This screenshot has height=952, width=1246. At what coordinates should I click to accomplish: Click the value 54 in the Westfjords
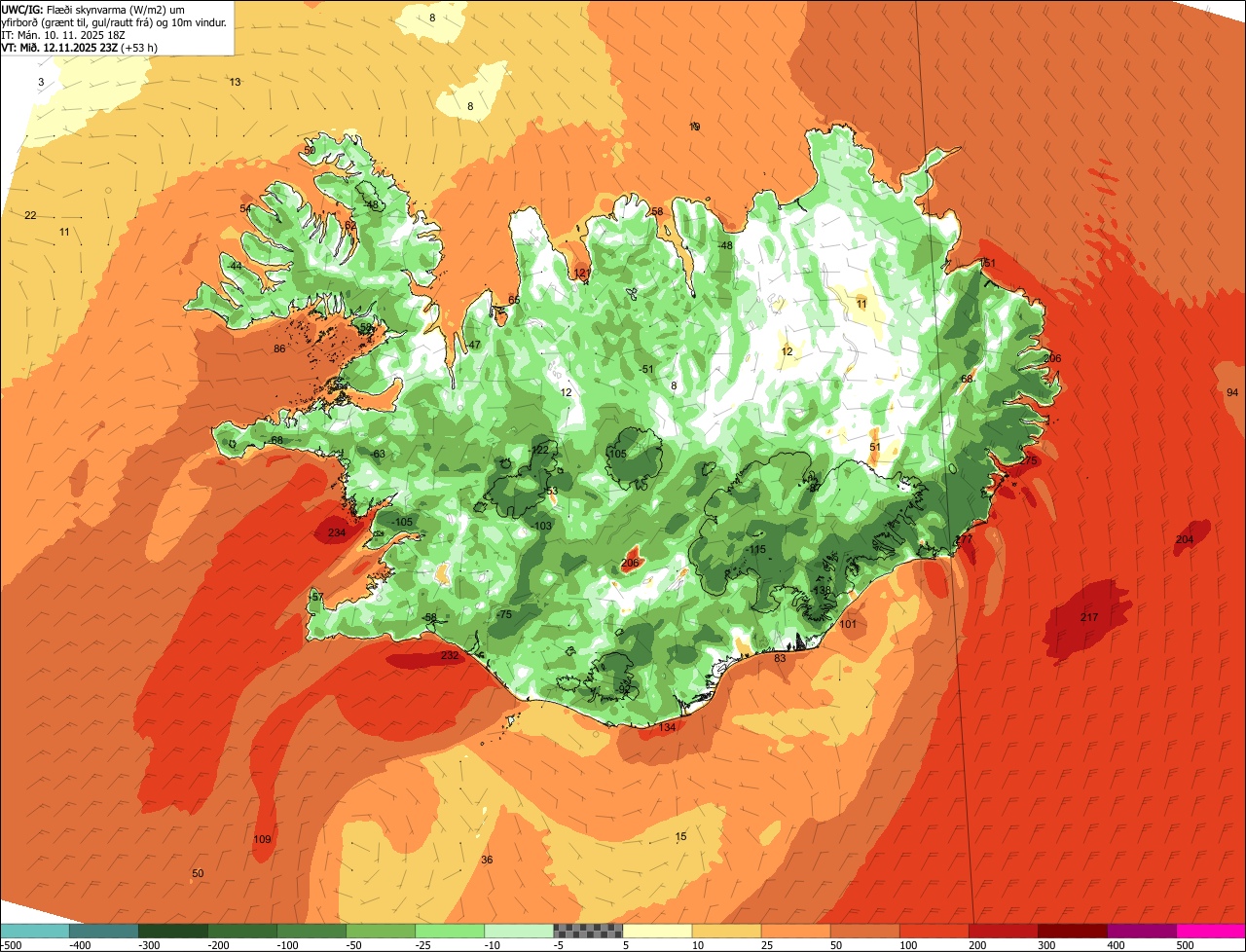coord(245,209)
